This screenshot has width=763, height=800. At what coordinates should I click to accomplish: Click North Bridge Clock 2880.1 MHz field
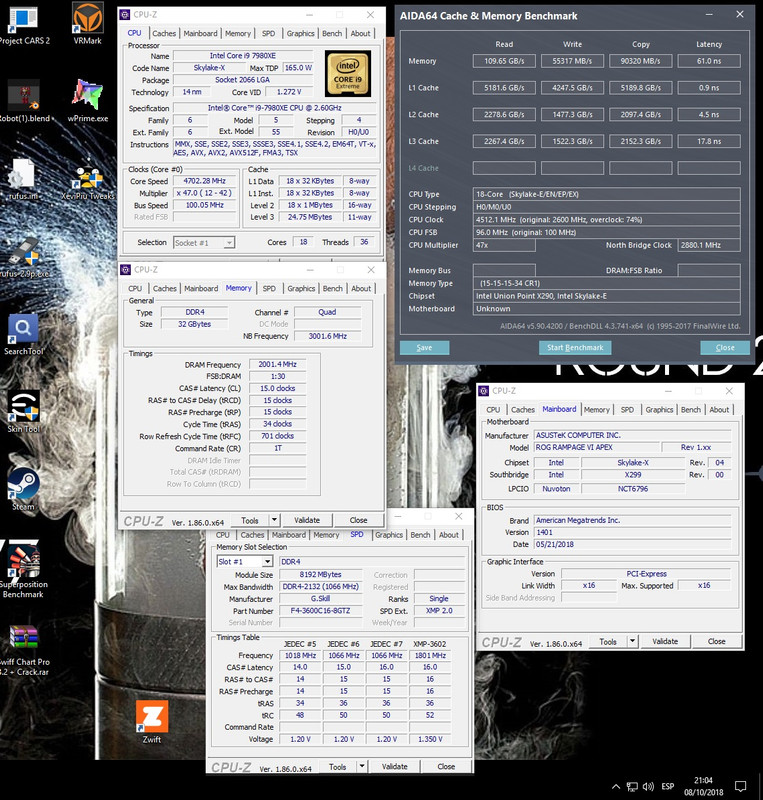pos(709,245)
